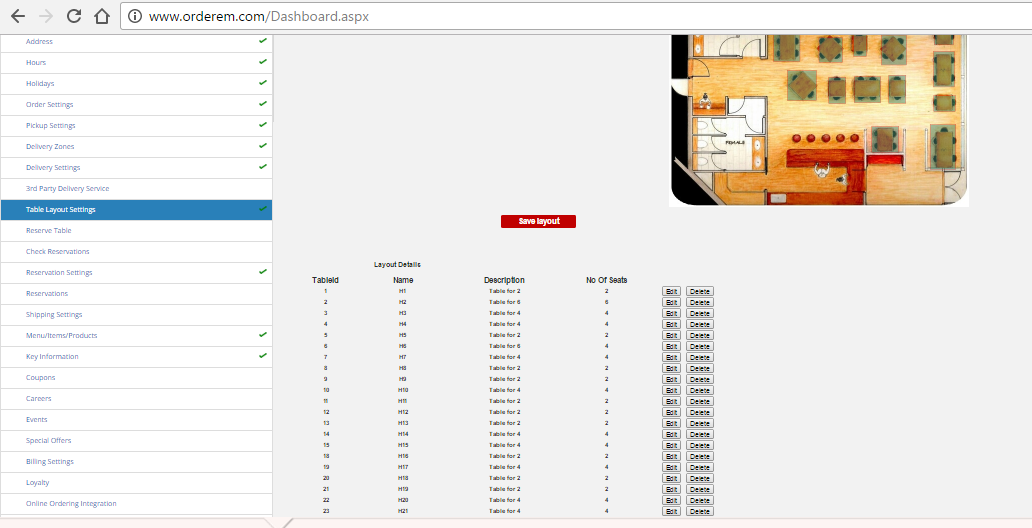Click the site info icon in address bar
The width and height of the screenshot is (1032, 528).
pos(135,17)
